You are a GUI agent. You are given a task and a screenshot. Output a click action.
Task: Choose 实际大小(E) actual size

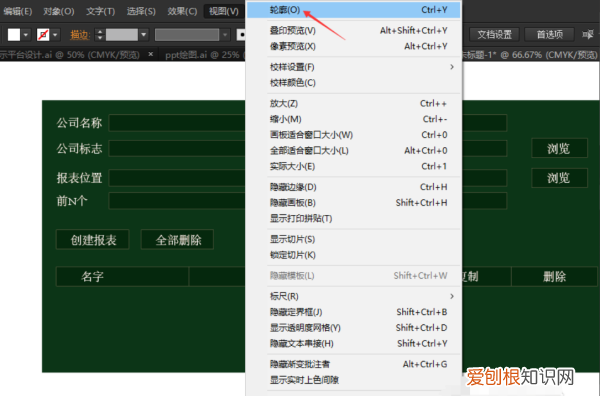(354, 166)
